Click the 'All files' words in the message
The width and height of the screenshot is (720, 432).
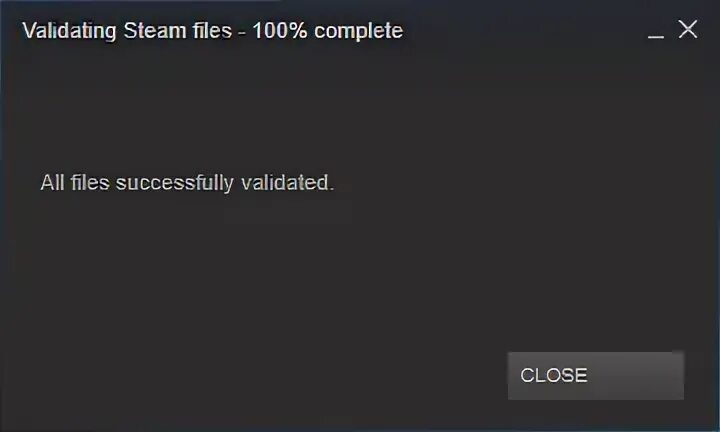pos(75,183)
